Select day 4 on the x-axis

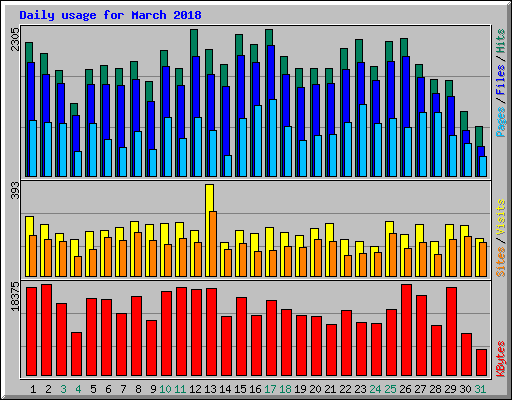click(78, 389)
